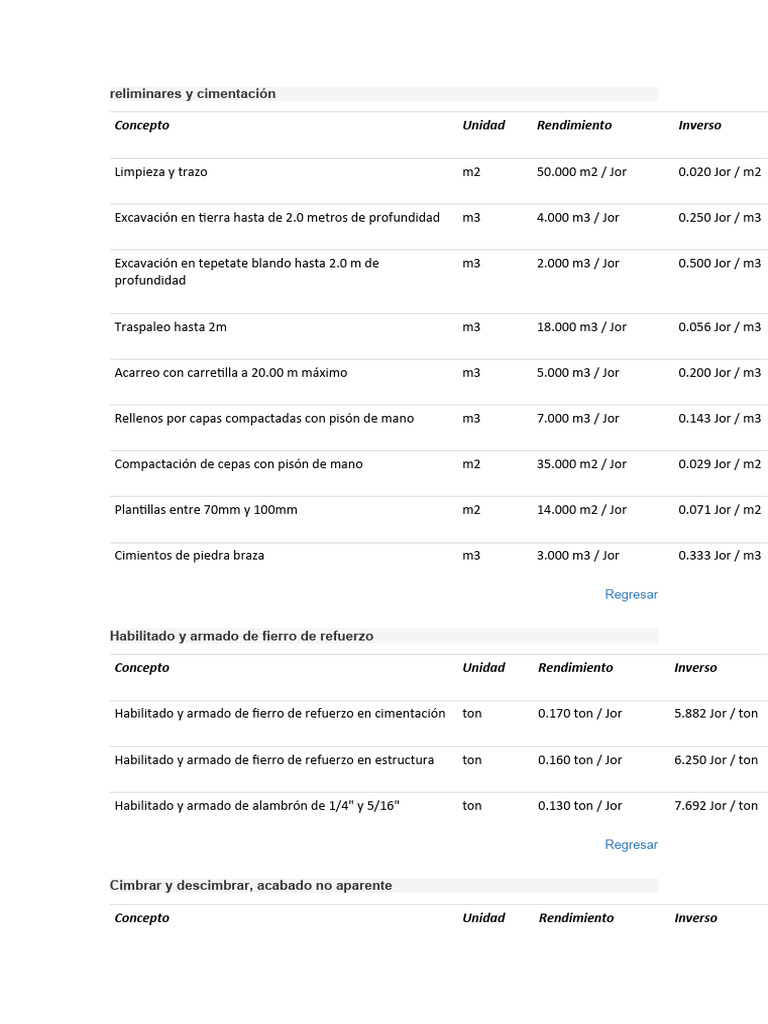This screenshot has height=1024, width=768.
Task: Click 'Habilitado y armado de fierro de refuerzo' heading
Action: click(242, 636)
